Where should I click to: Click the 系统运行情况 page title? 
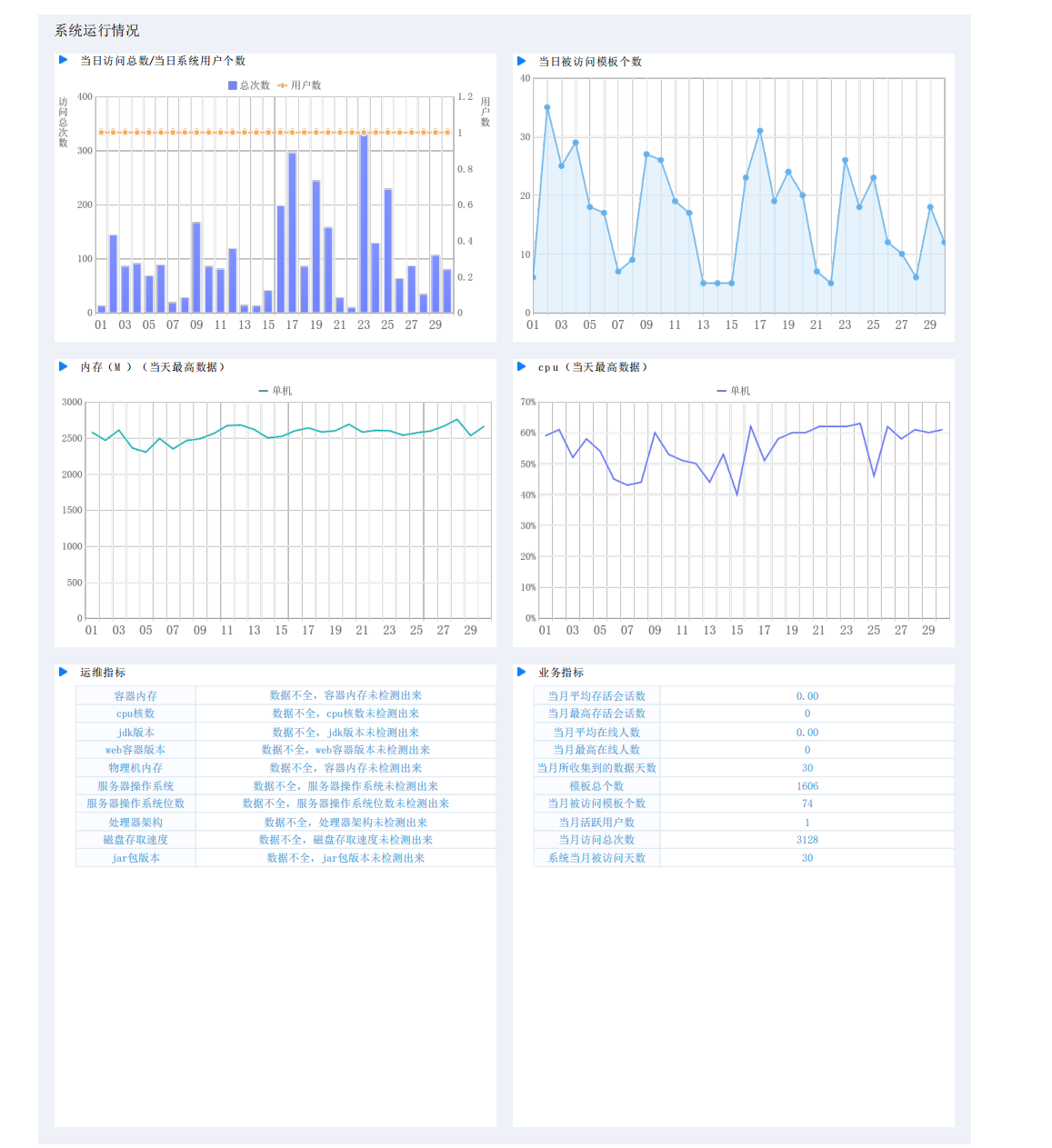(97, 31)
